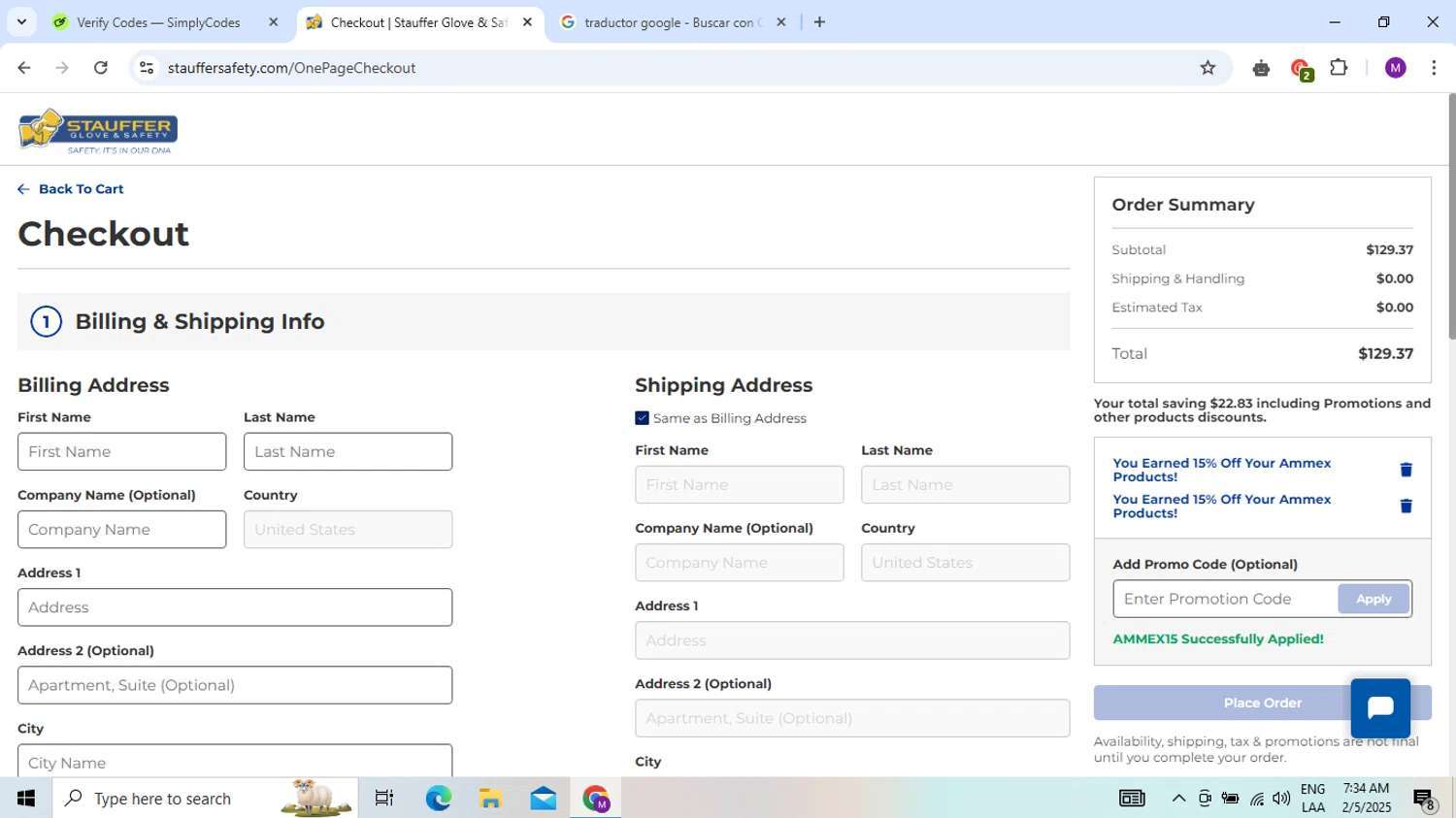Show hidden system tray icons
This screenshot has height=818, width=1456.
point(1178,799)
